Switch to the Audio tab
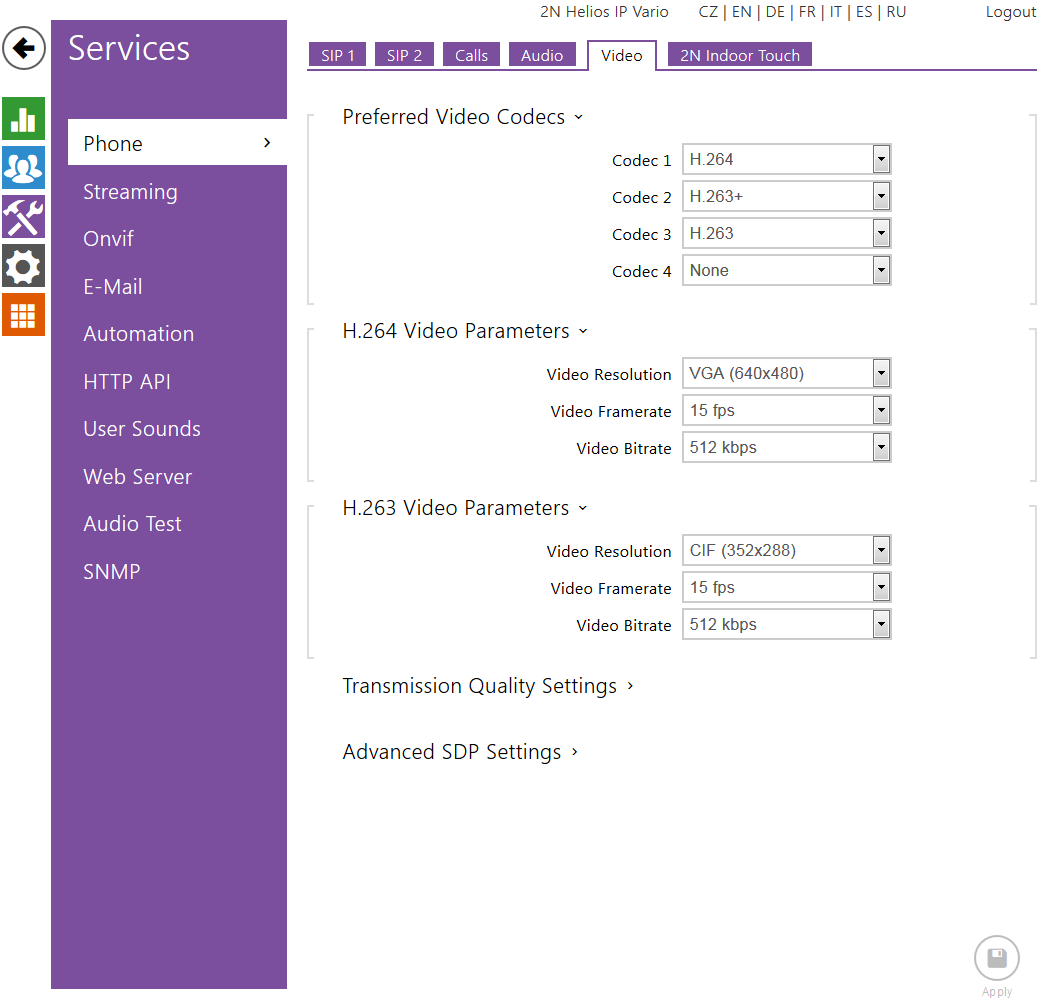The image size is (1042, 1003). [542, 56]
